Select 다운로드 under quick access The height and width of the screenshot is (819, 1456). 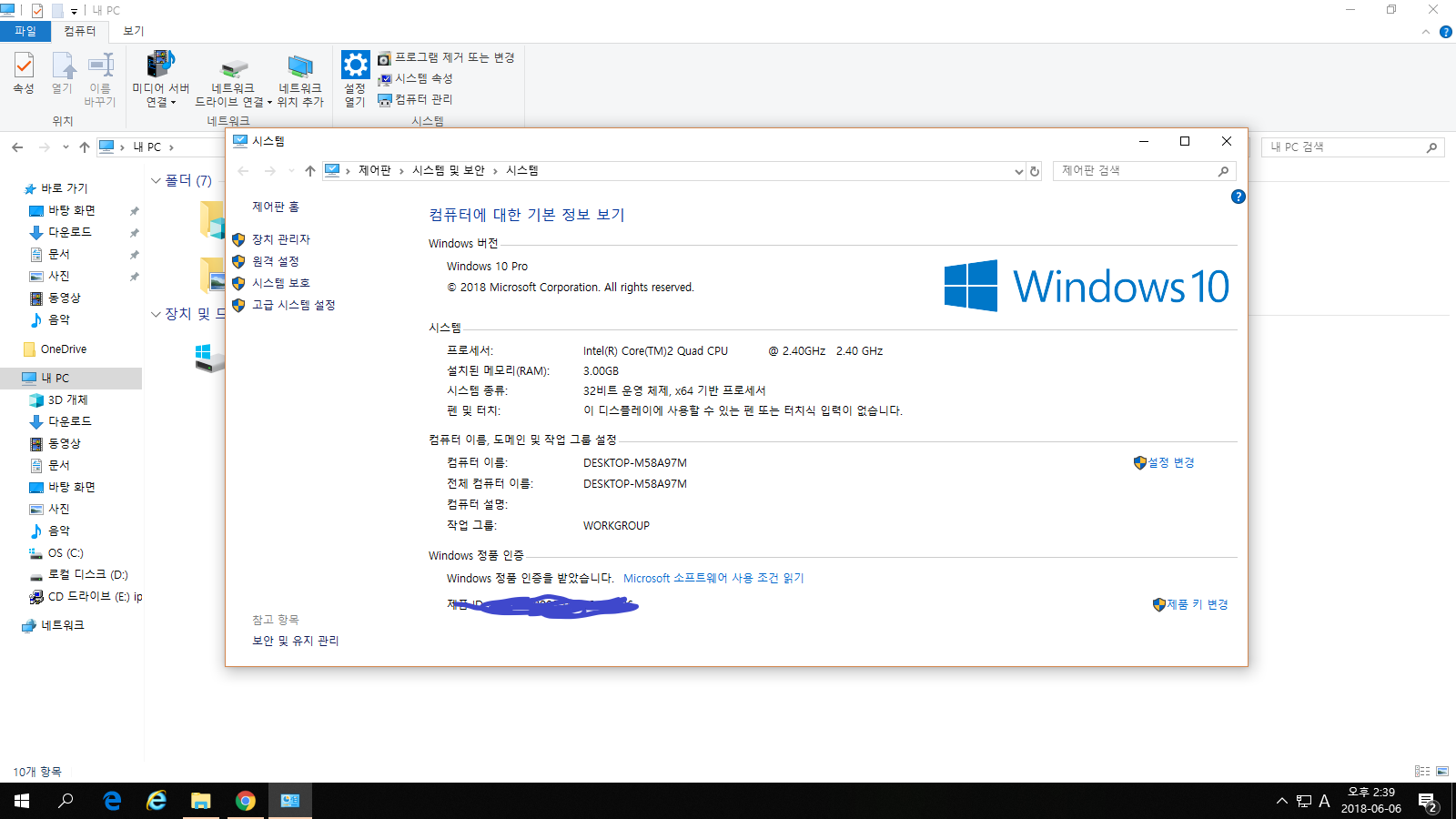point(69,232)
